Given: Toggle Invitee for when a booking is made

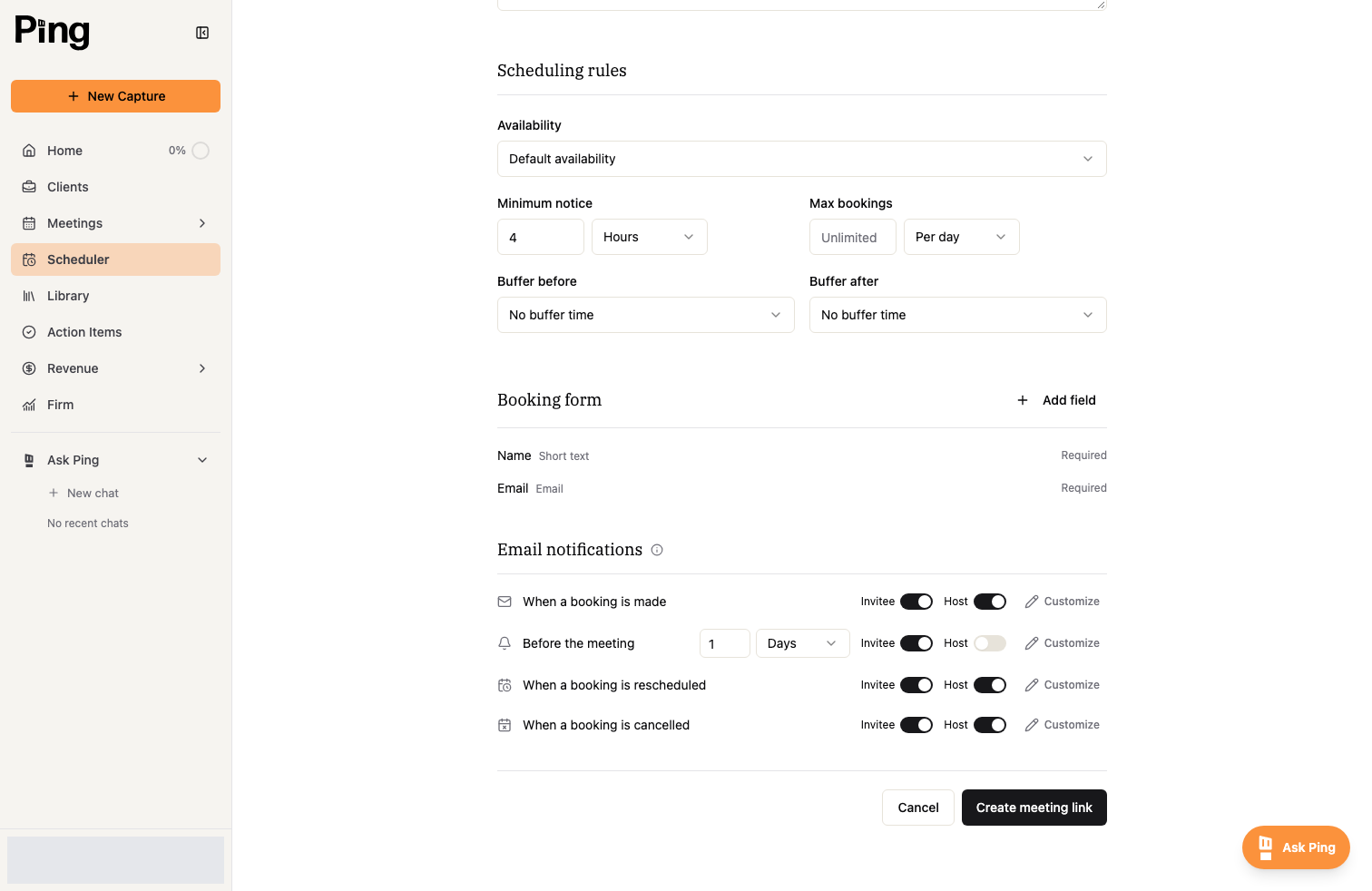Looking at the screenshot, I should pyautogui.click(x=916, y=602).
